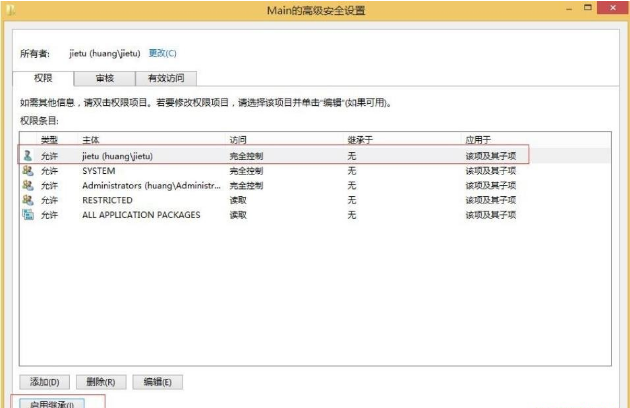630x408 pixels.
Task: Select the Administrators (huang\Administr... entry
Action: pos(315,185)
